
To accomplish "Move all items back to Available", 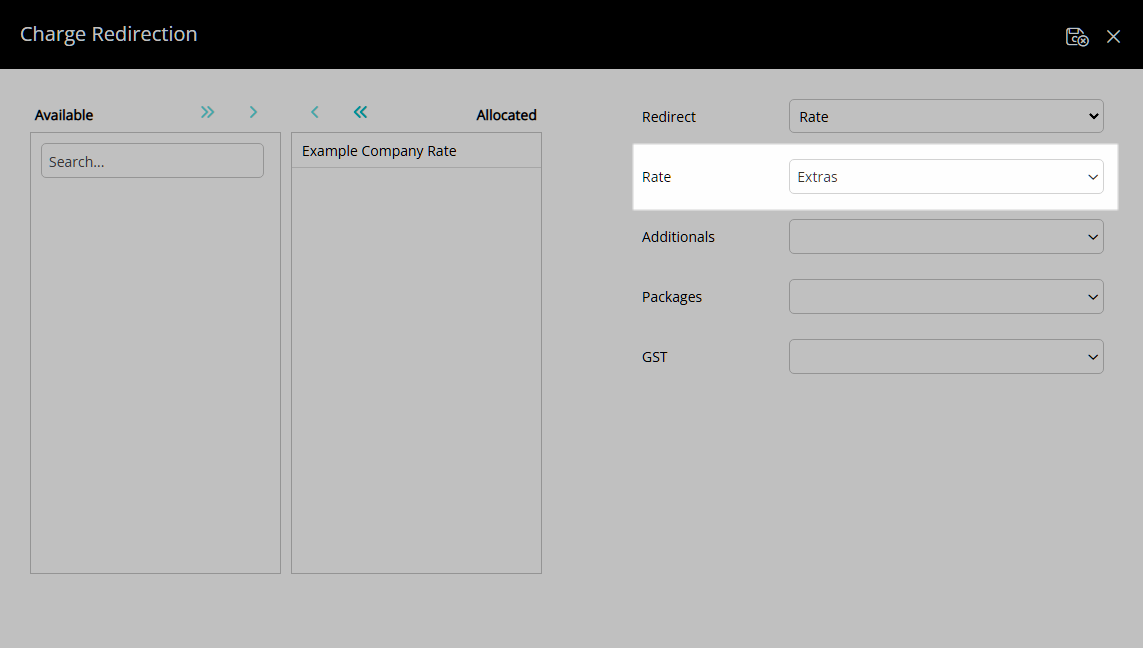I will (x=360, y=112).
